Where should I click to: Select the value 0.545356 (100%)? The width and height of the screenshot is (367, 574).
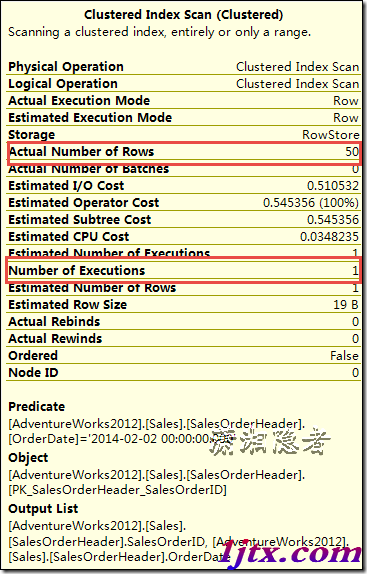click(311, 202)
